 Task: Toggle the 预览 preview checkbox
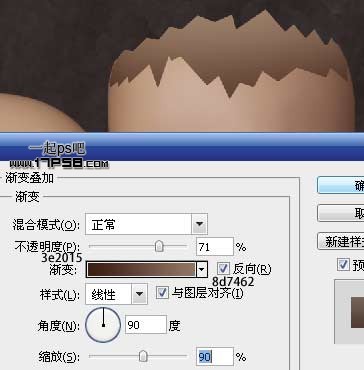pos(343,265)
